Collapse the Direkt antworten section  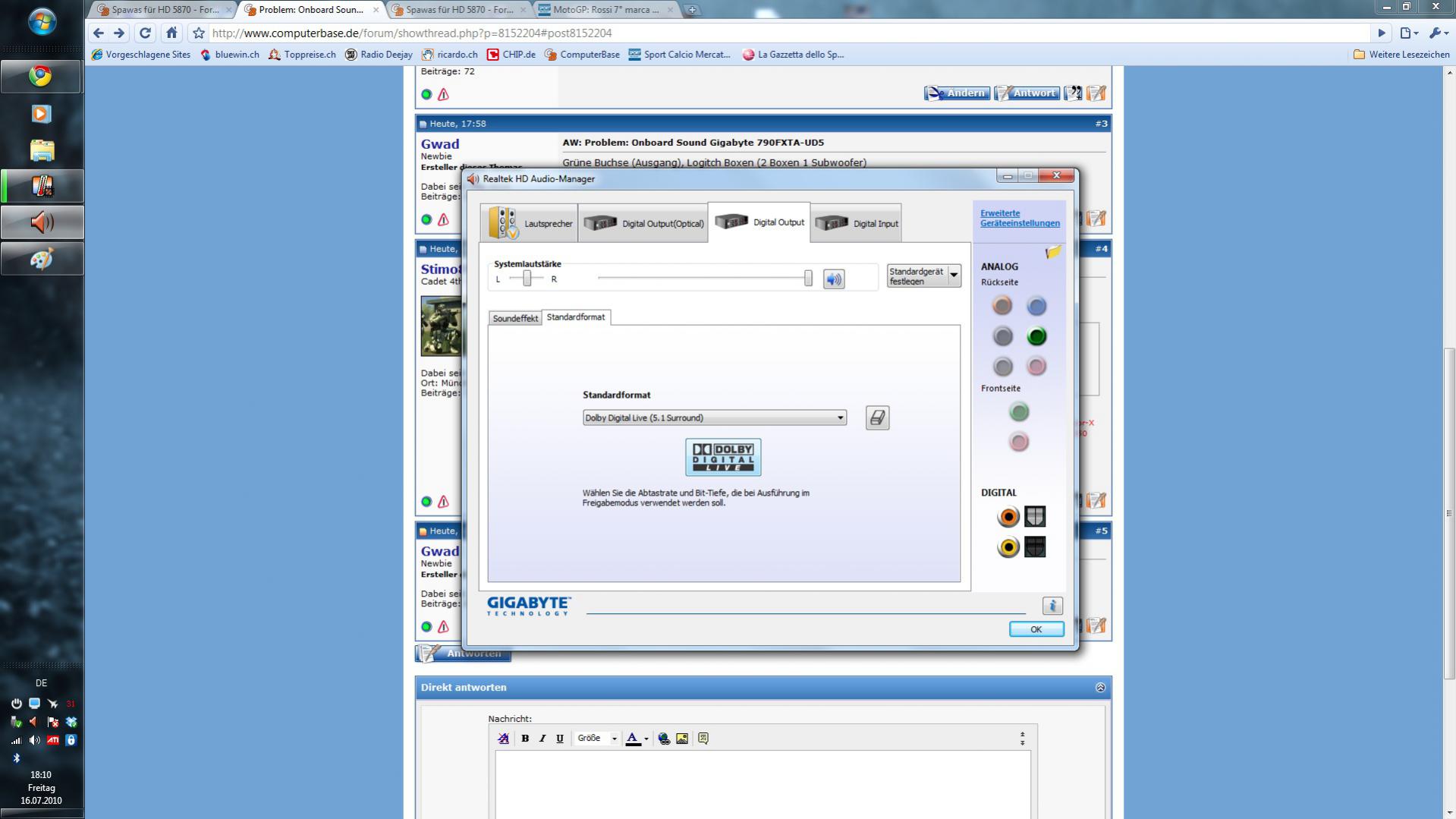1100,688
